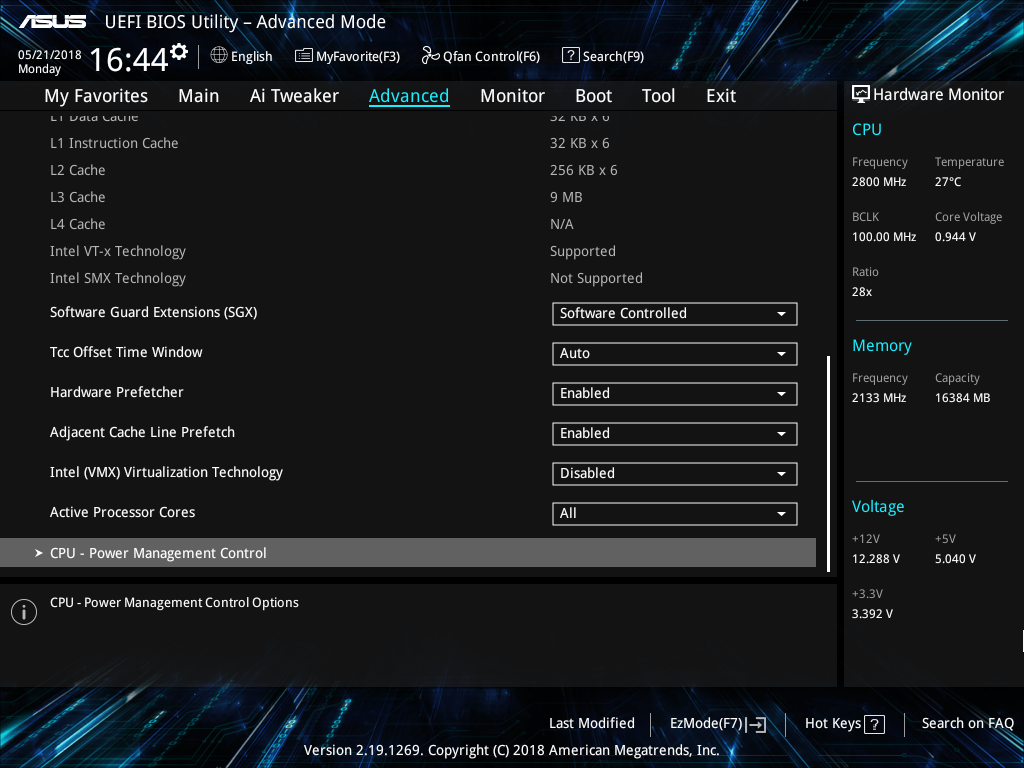Click the Hardware Monitor screen icon
This screenshot has height=768, width=1024.
pyautogui.click(x=861, y=95)
